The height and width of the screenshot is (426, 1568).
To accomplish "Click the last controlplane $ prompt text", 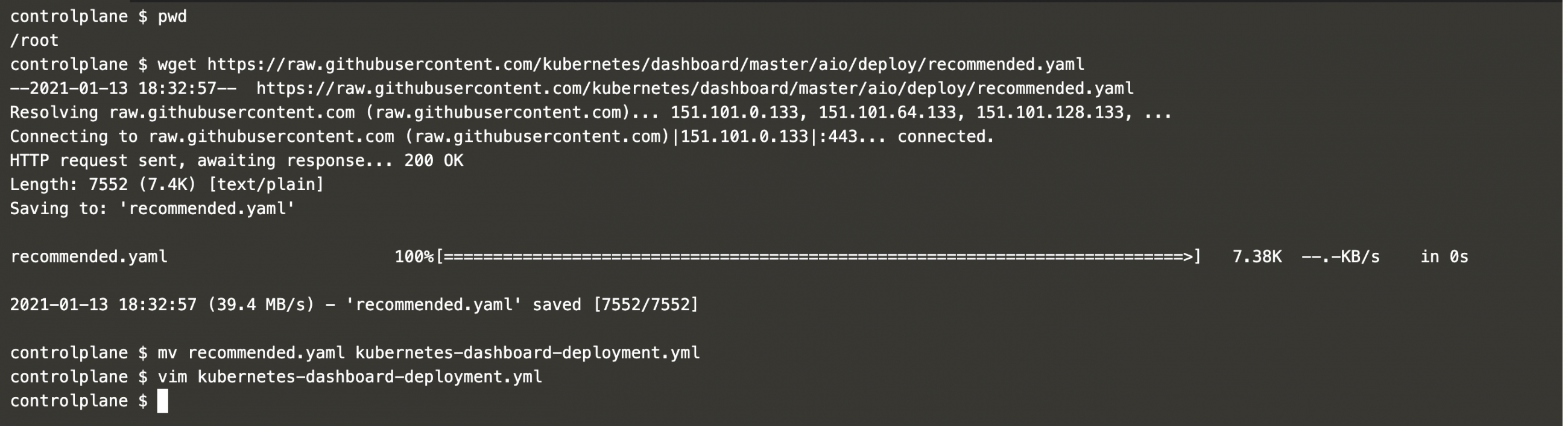I will (78, 401).
